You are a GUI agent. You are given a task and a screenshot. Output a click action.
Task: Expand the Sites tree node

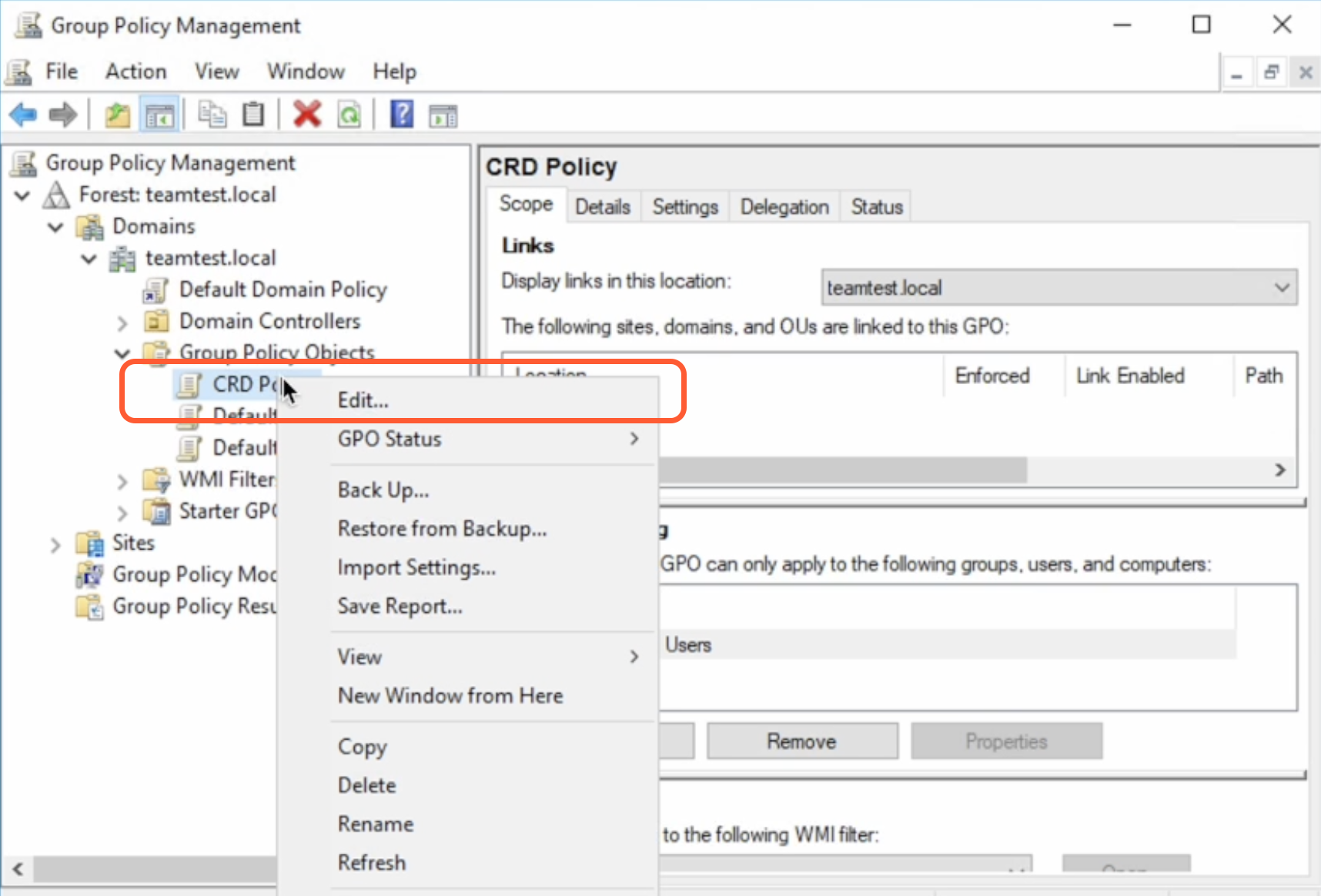(55, 545)
